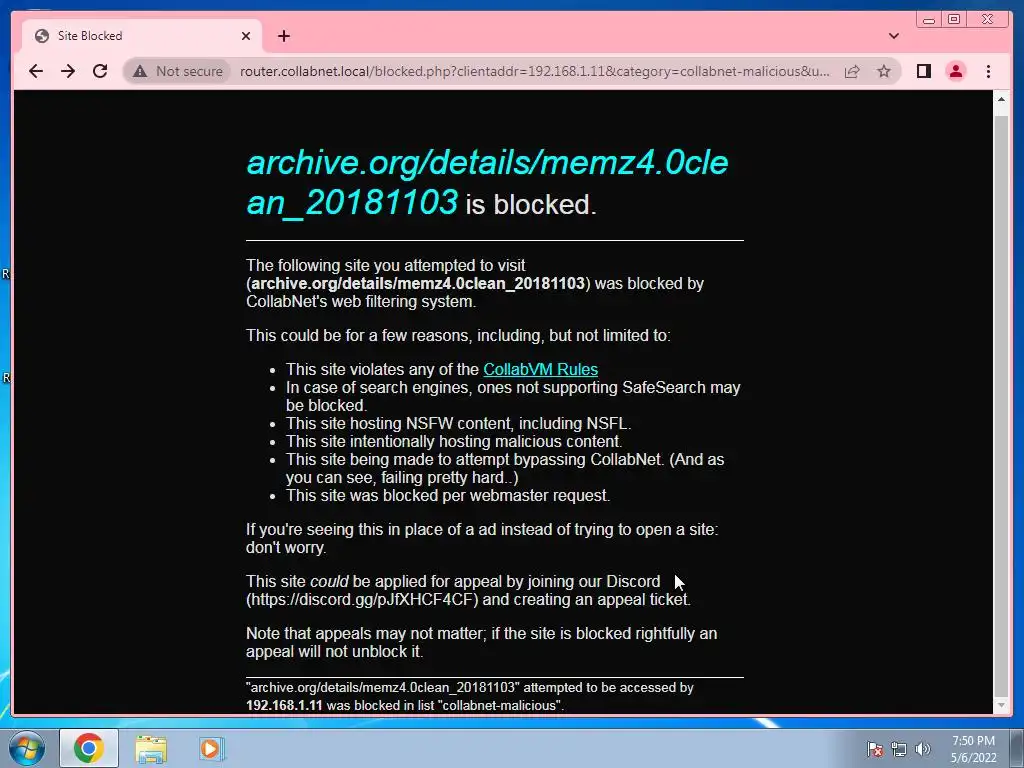1024x768 pixels.
Task: Open the Not secure site info
Action: [x=178, y=71]
